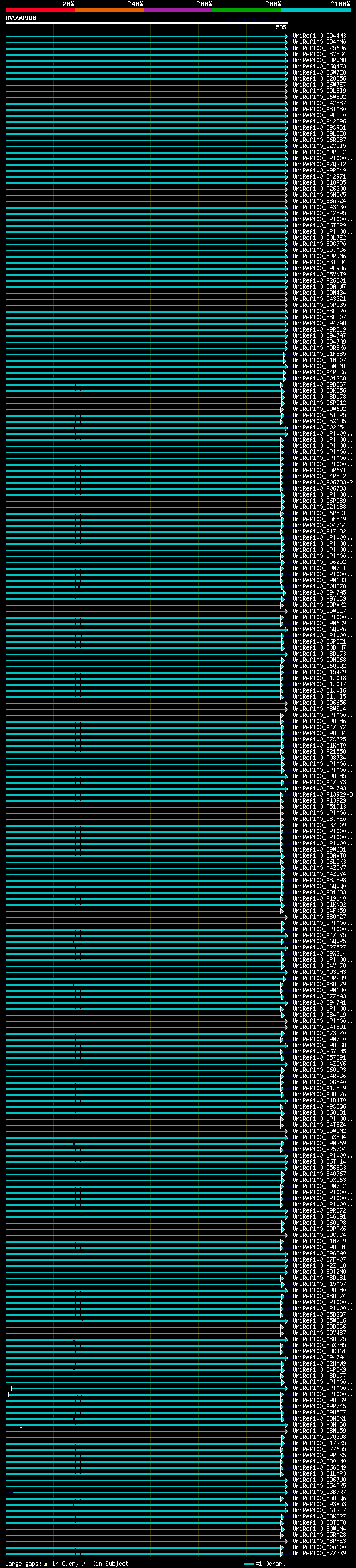
Task: Open hit UniRef100_Q6PC12
Action: [319, 403]
